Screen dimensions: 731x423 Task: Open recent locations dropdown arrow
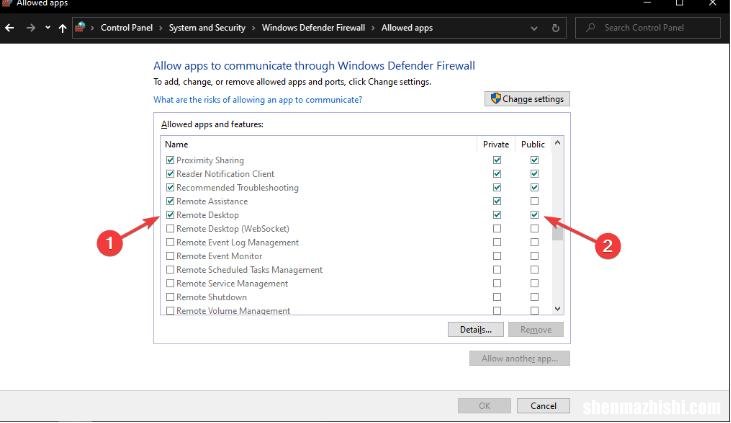tap(48, 28)
